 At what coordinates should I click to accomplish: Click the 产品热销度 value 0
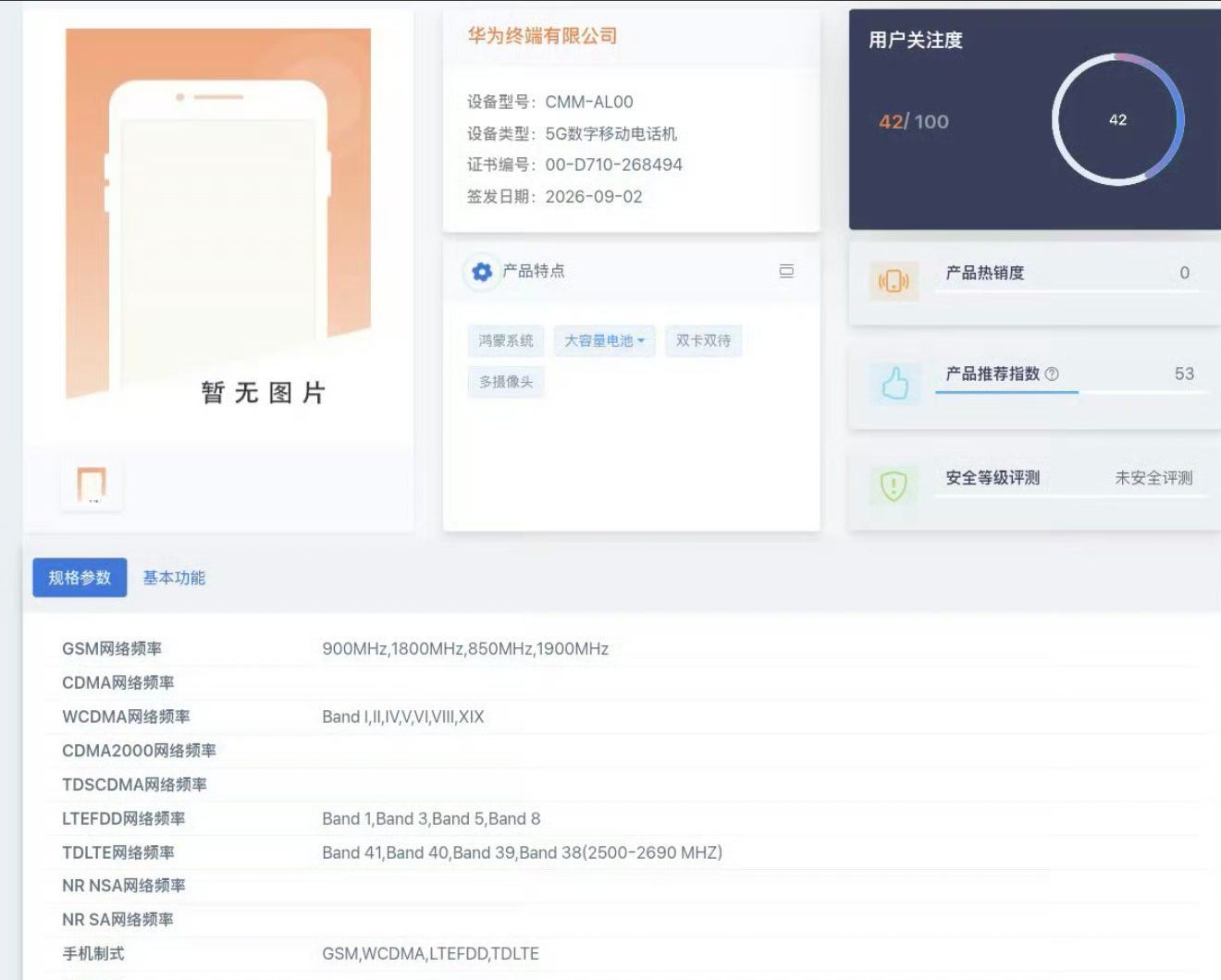pos(1184,273)
